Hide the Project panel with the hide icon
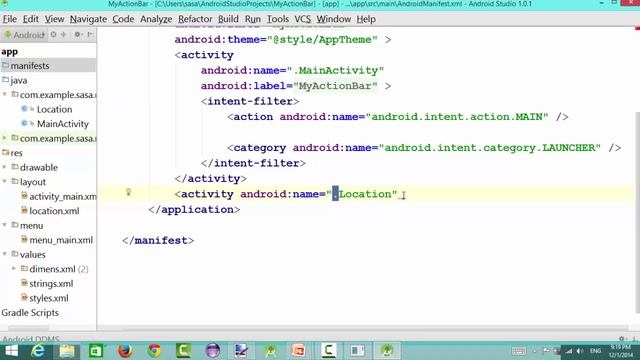640x360 pixels. pos(90,35)
